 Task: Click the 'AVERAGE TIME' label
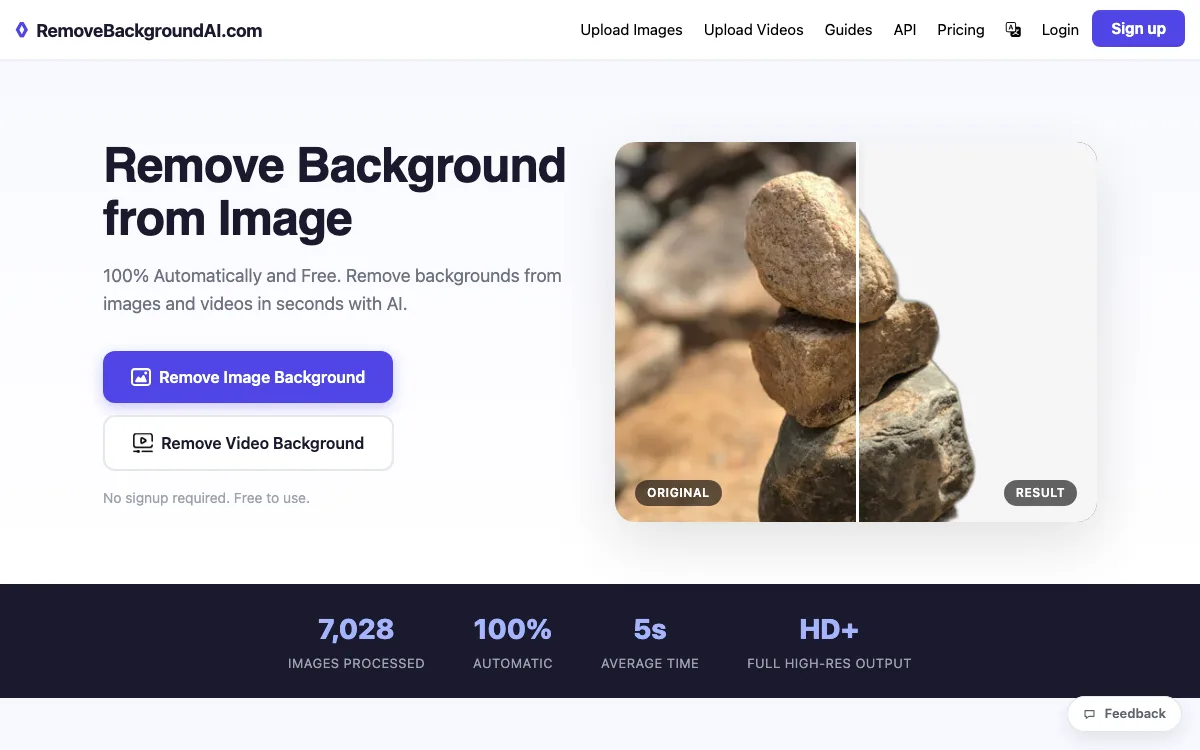(650, 663)
